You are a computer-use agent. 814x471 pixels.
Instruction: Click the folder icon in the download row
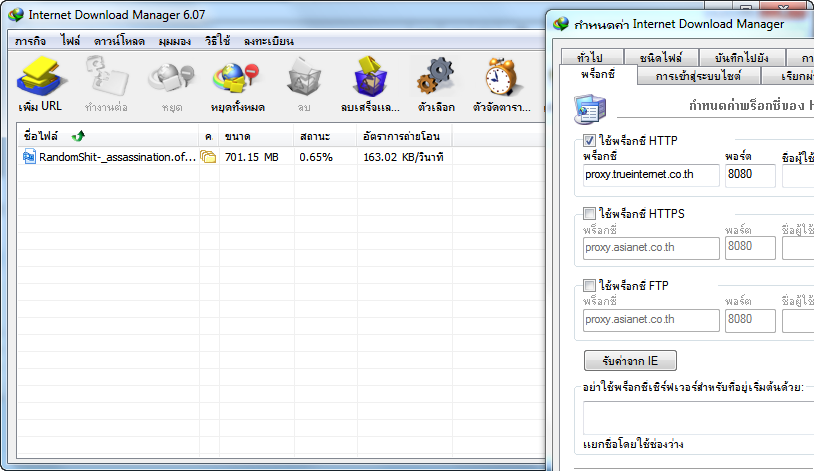pyautogui.click(x=208, y=156)
